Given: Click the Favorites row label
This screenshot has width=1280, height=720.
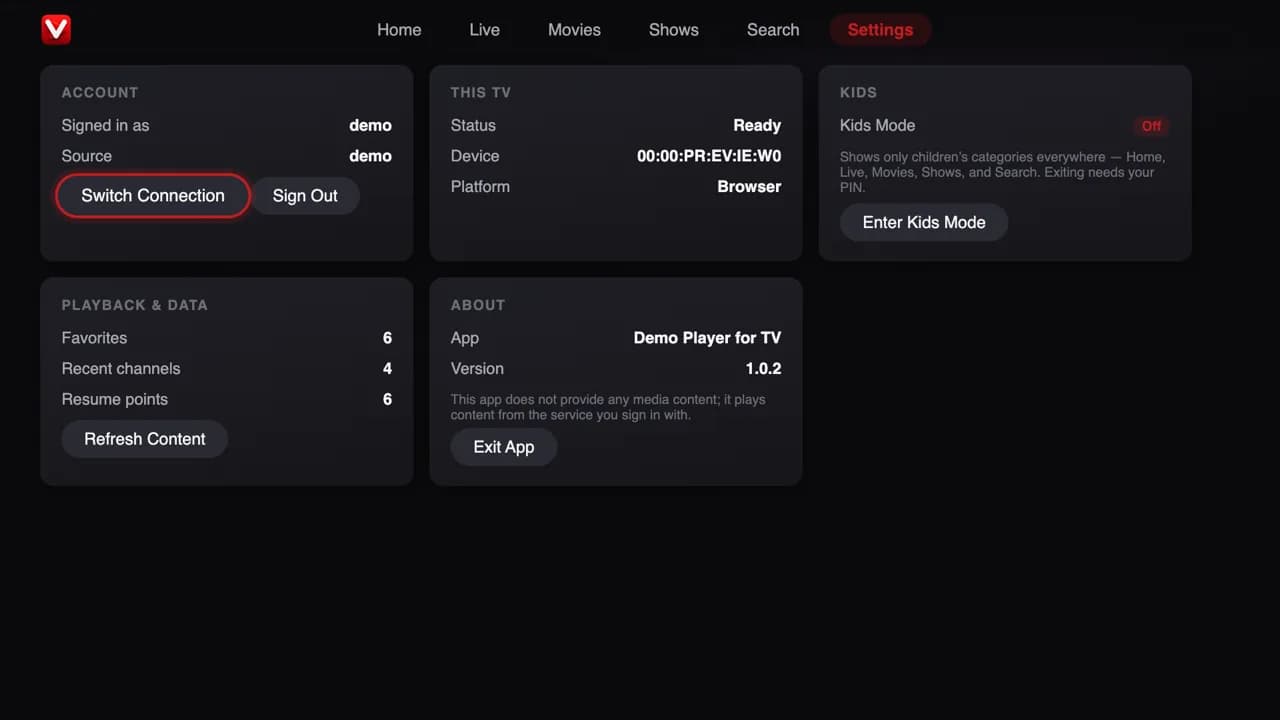Looking at the screenshot, I should coord(94,338).
